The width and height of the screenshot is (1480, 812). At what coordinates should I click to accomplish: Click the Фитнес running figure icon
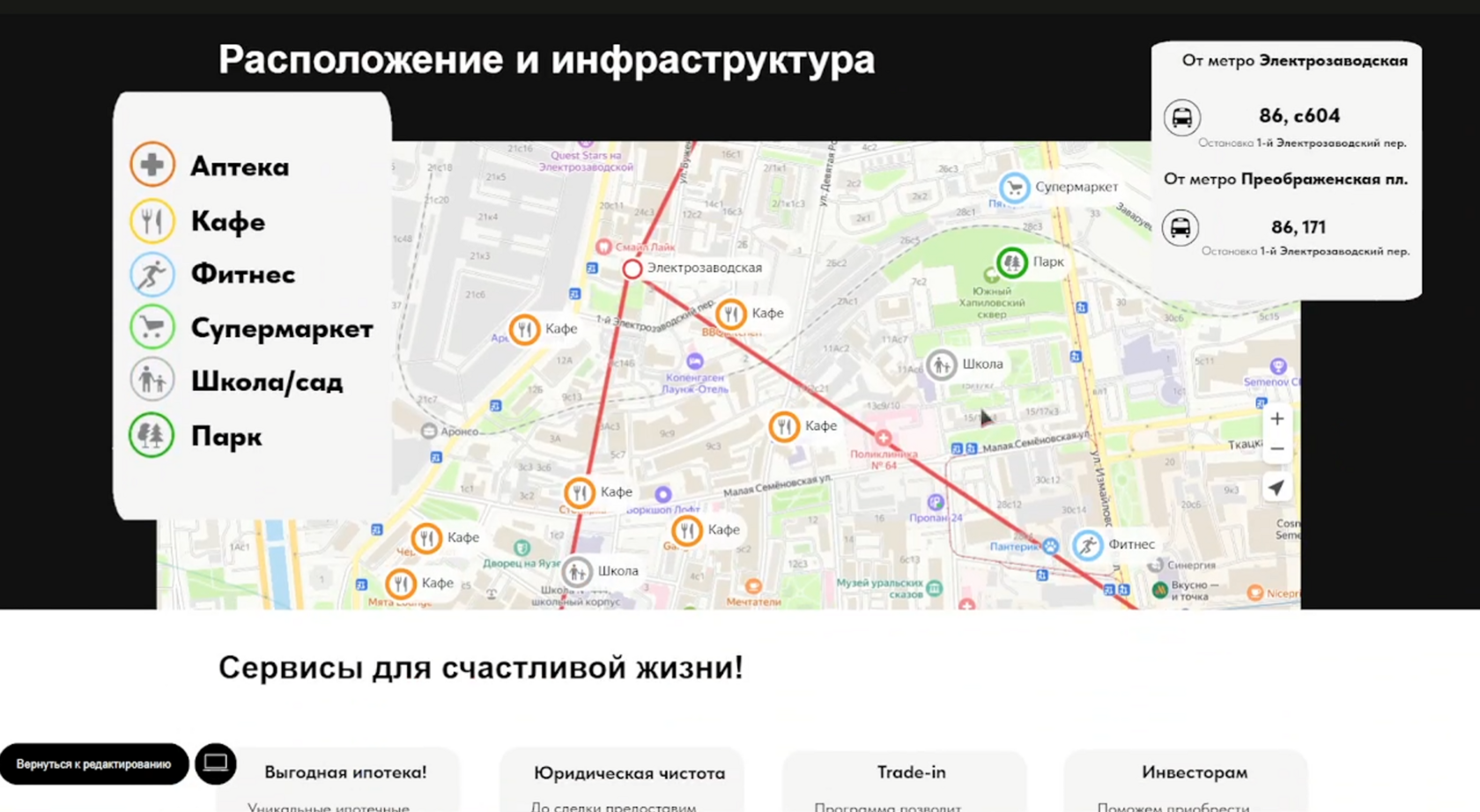coord(152,274)
